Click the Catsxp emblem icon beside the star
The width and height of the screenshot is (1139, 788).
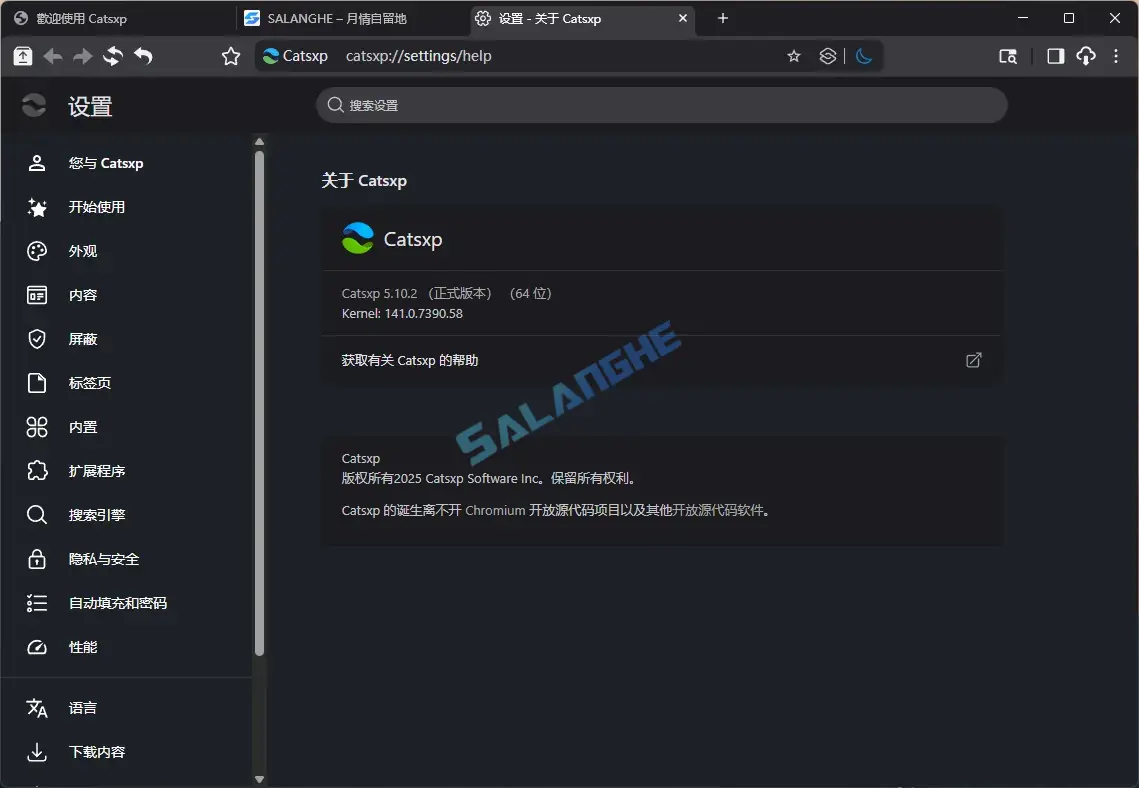point(827,56)
